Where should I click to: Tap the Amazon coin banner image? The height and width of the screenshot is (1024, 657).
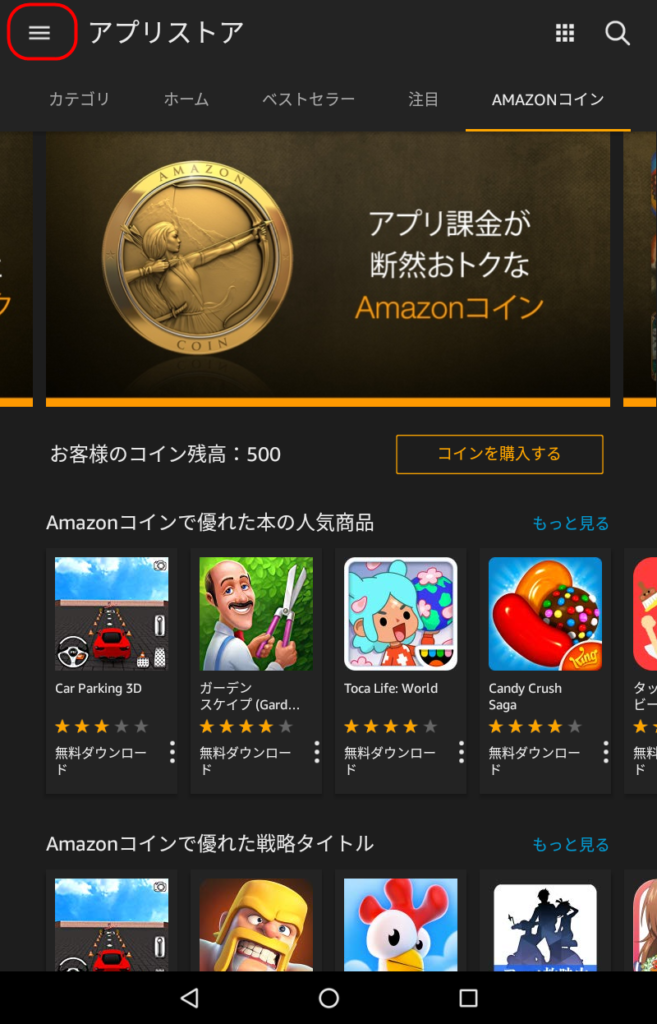[x=328, y=269]
